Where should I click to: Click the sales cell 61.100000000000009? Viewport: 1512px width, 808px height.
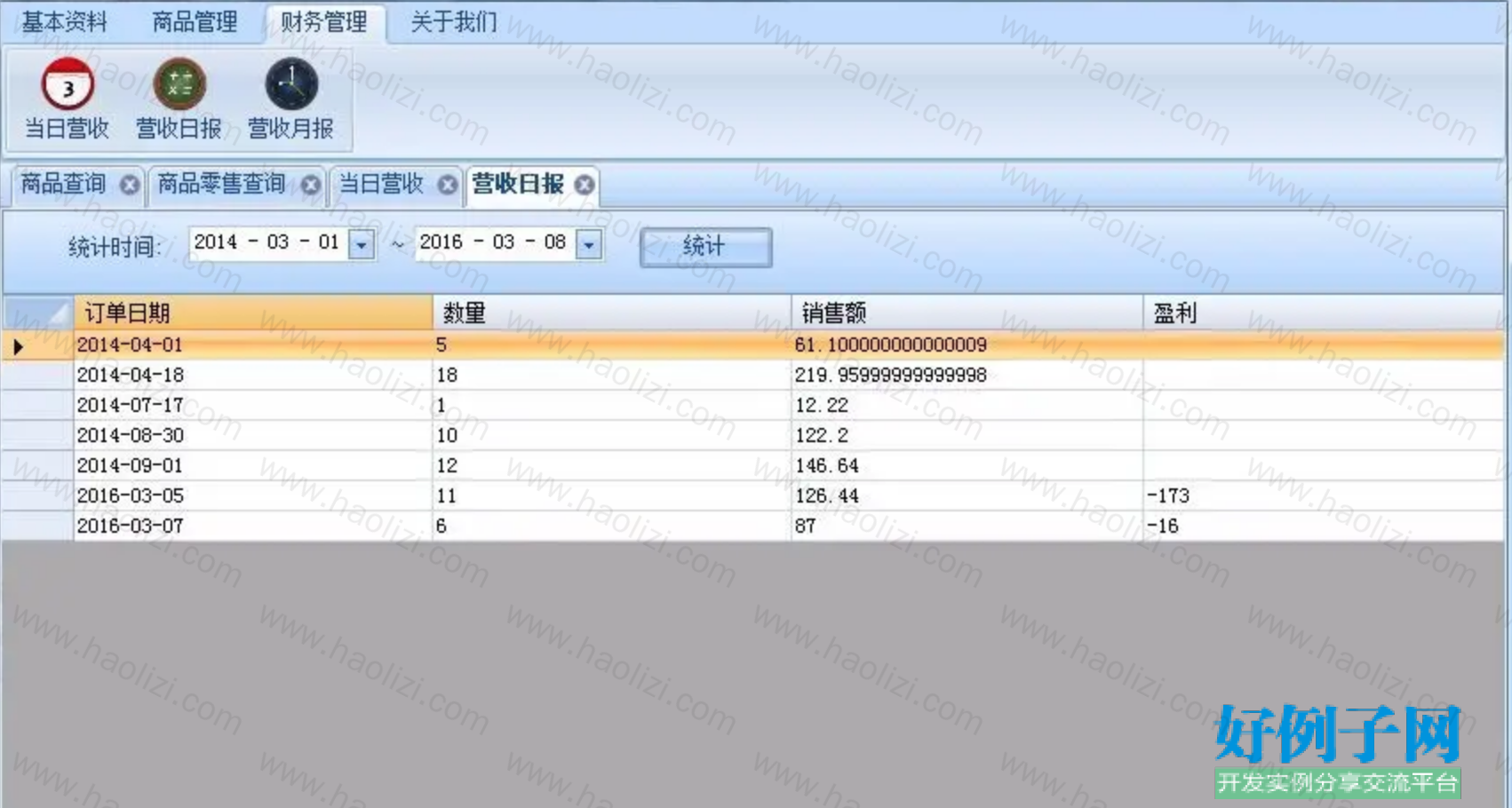[x=967, y=345]
